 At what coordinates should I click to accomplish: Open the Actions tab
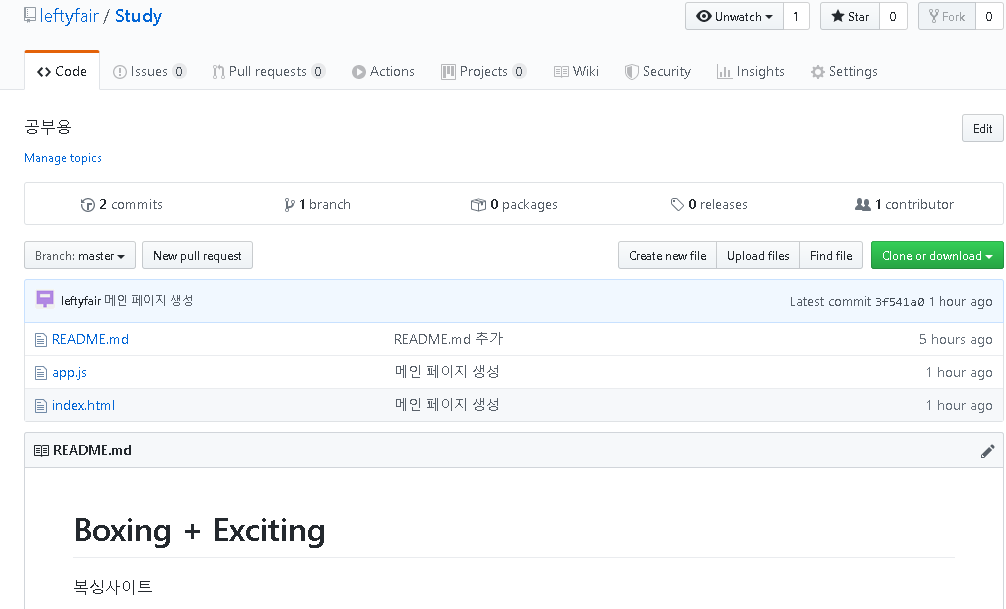pos(383,71)
